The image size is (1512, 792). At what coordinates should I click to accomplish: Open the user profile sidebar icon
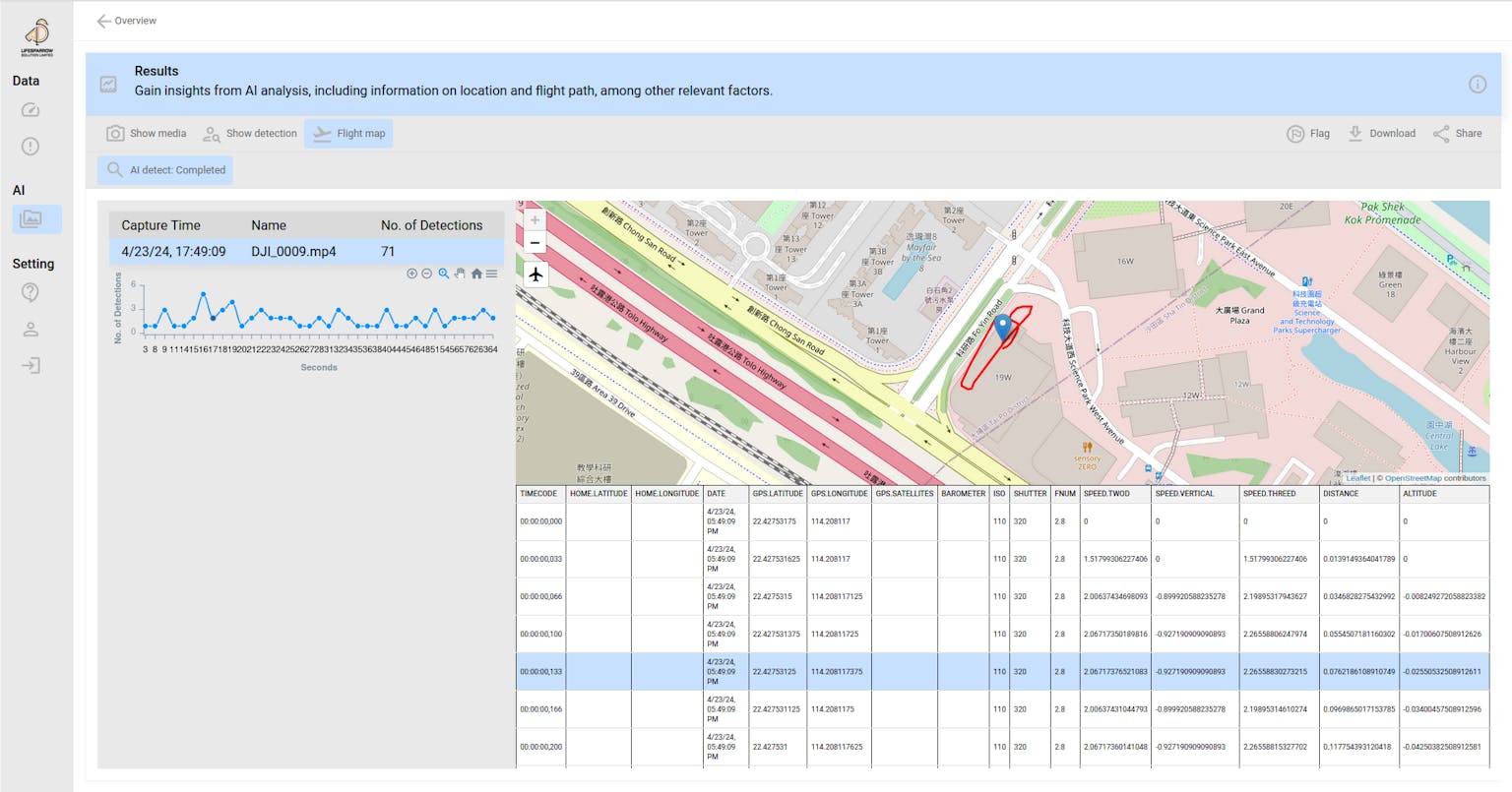(x=31, y=330)
